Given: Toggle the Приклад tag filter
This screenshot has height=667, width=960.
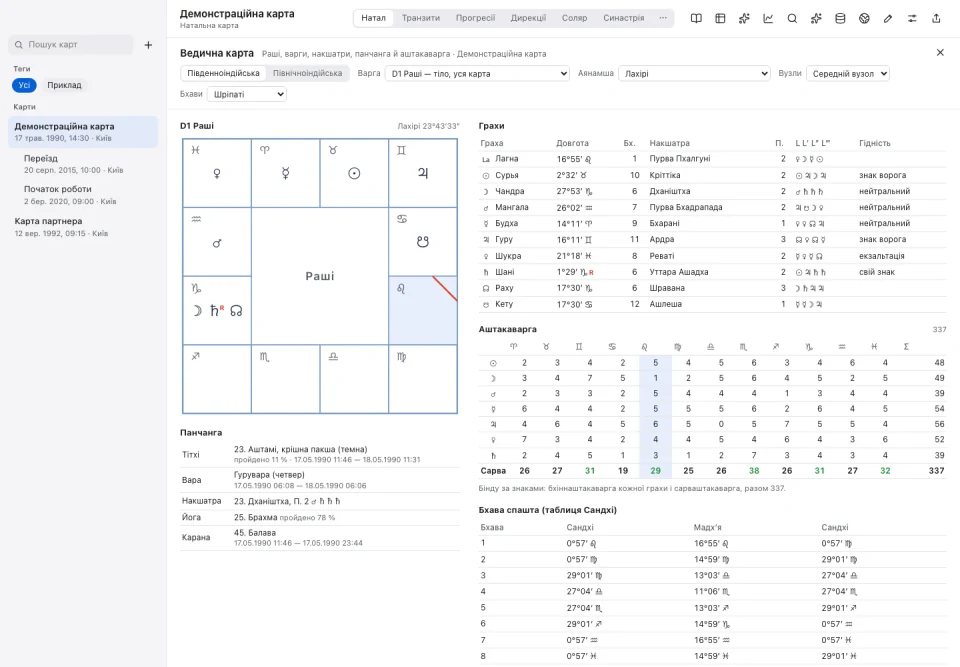Looking at the screenshot, I should [64, 85].
